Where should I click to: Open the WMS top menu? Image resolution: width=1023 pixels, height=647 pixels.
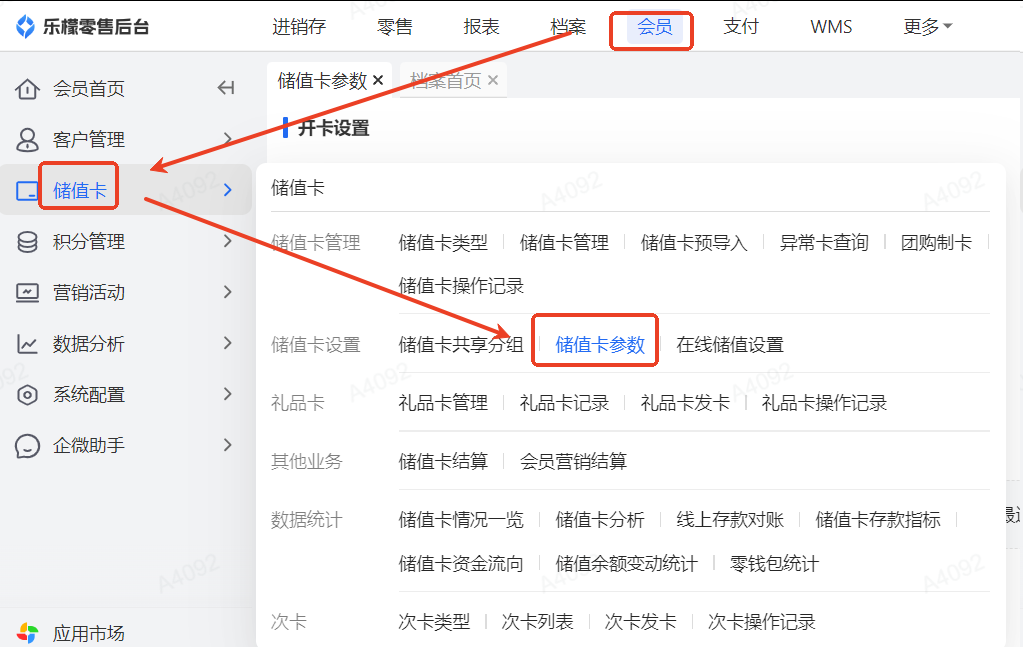(831, 27)
